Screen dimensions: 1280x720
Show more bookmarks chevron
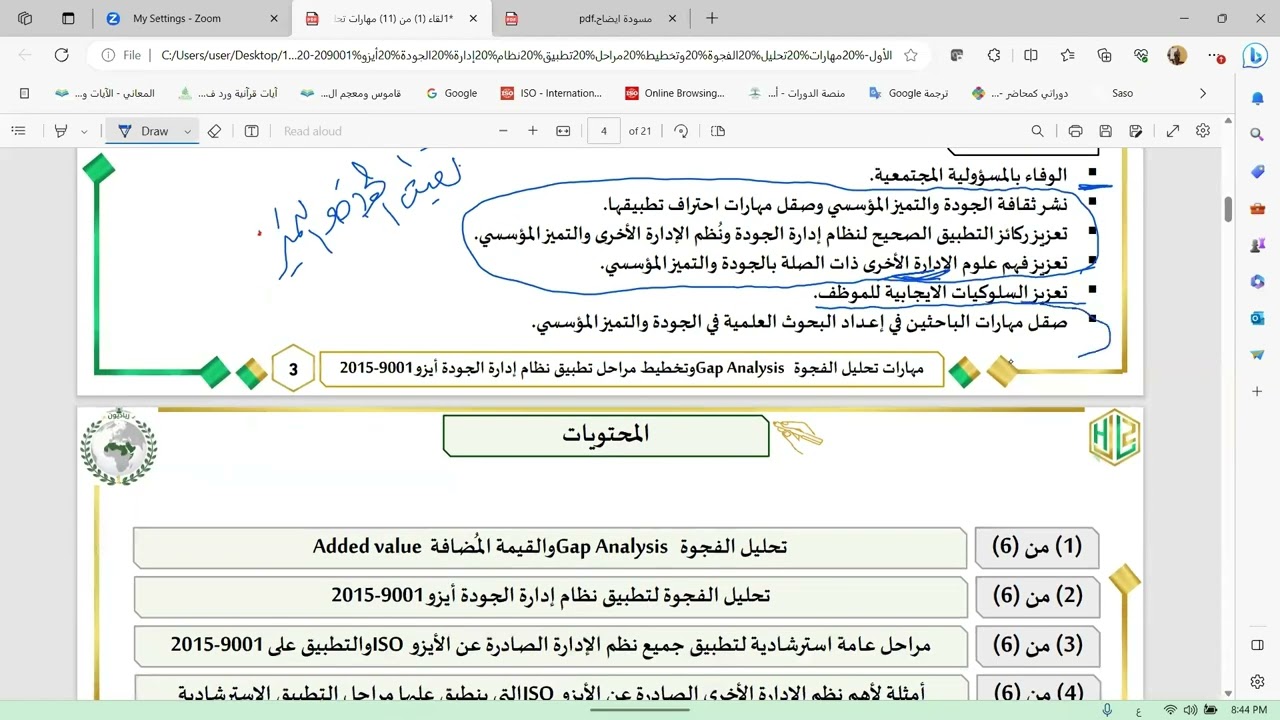[x=1202, y=93]
